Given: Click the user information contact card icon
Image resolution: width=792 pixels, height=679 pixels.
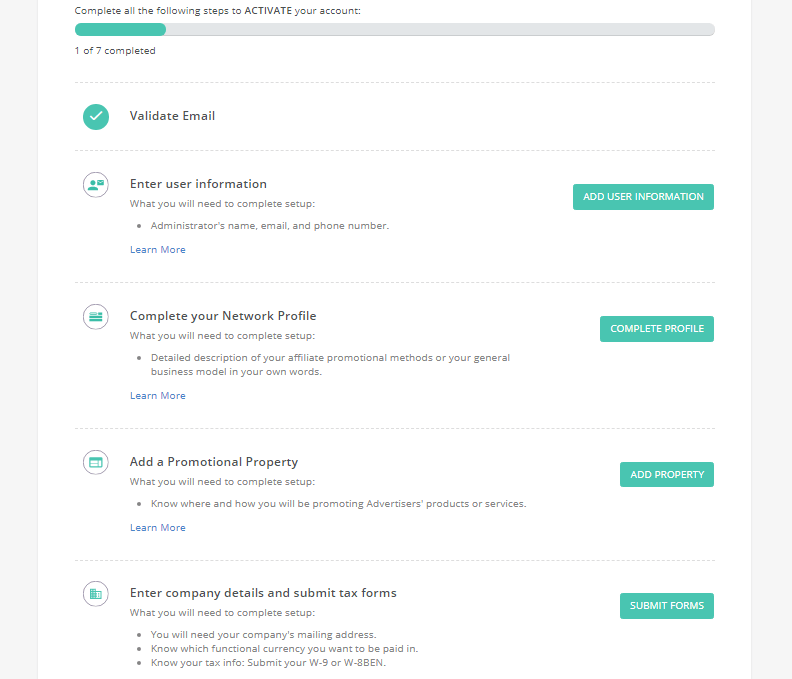Looking at the screenshot, I should point(96,185).
